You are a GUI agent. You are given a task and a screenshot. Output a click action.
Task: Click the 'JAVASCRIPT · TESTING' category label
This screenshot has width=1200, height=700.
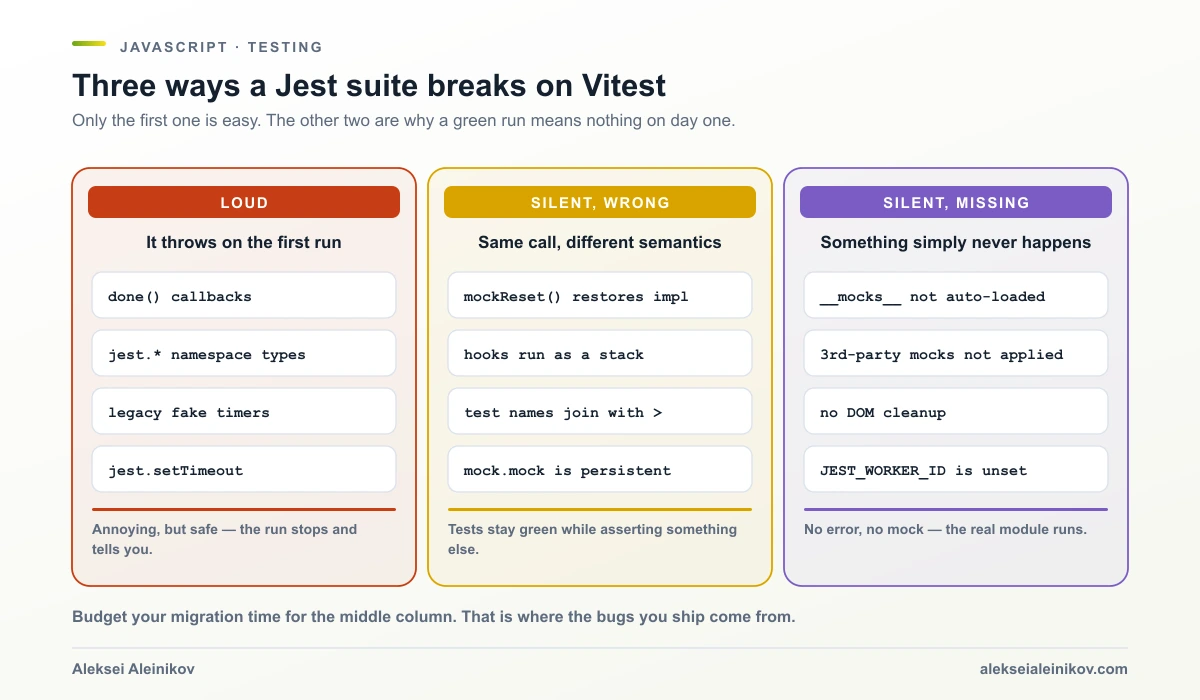pos(221,47)
